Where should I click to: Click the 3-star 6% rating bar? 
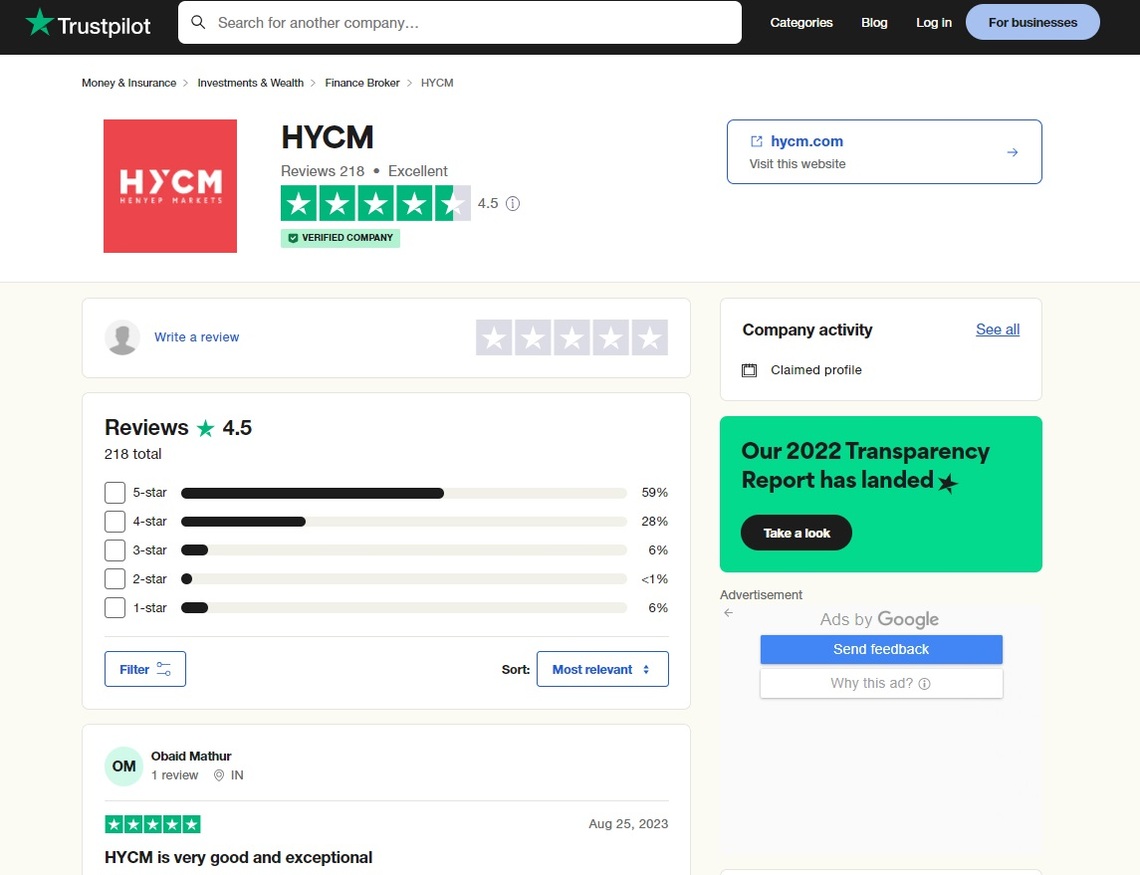click(404, 551)
